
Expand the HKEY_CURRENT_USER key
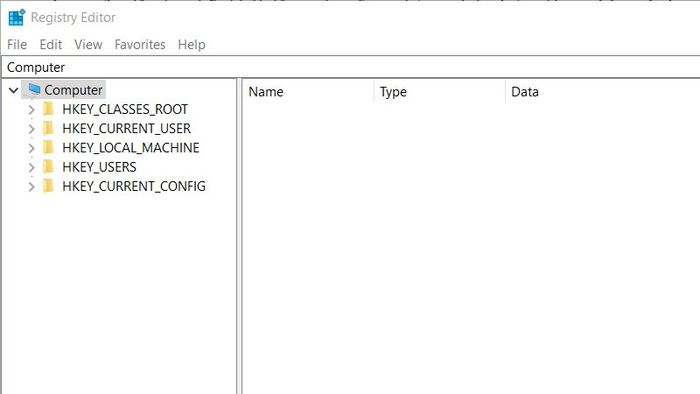pos(31,129)
